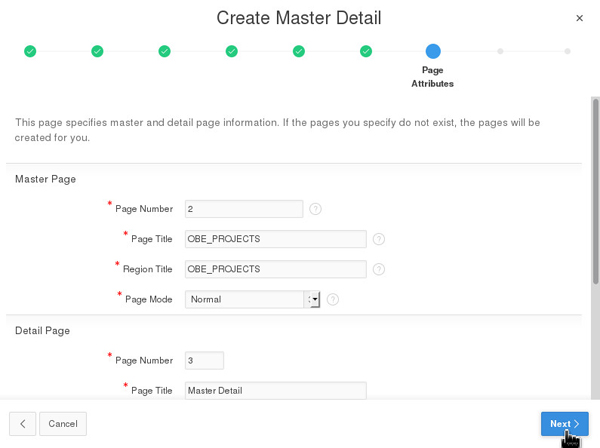Close the Create Master Detail dialog
600x448 pixels.
(579, 18)
